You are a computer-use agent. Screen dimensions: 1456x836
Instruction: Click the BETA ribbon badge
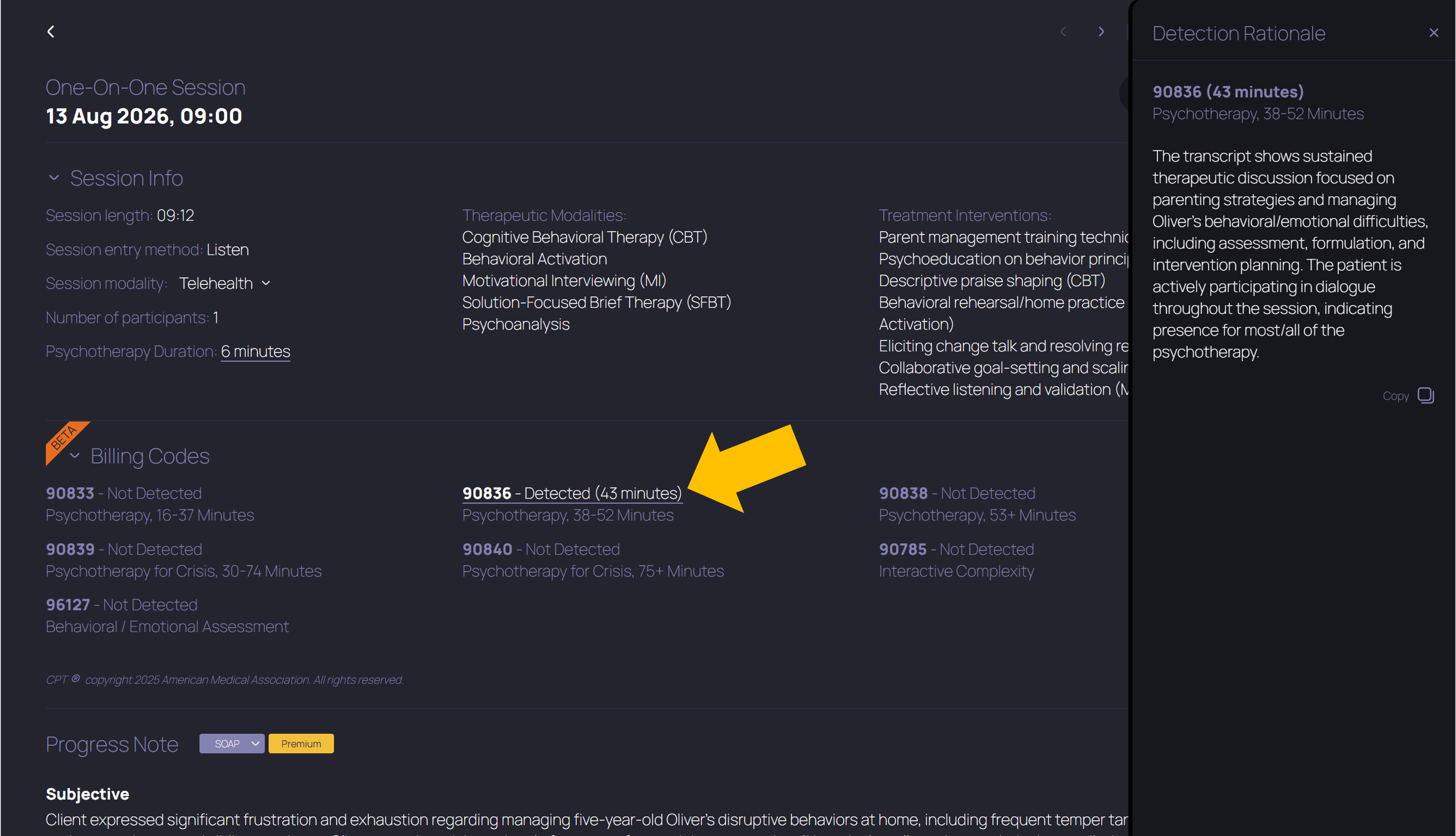click(64, 438)
